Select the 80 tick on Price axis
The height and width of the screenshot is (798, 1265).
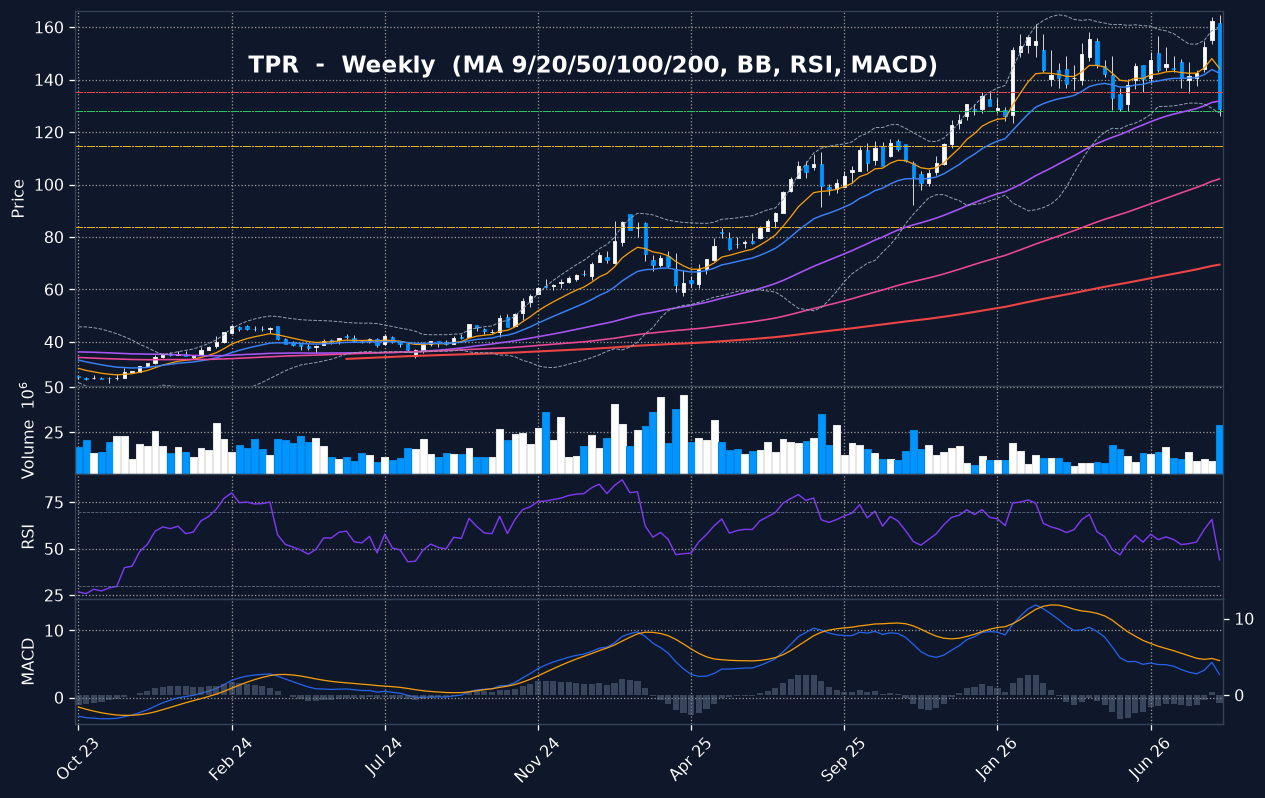(x=56, y=238)
